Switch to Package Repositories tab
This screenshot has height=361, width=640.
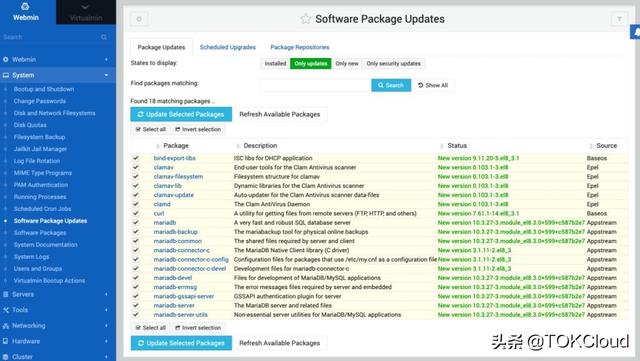tap(300, 47)
